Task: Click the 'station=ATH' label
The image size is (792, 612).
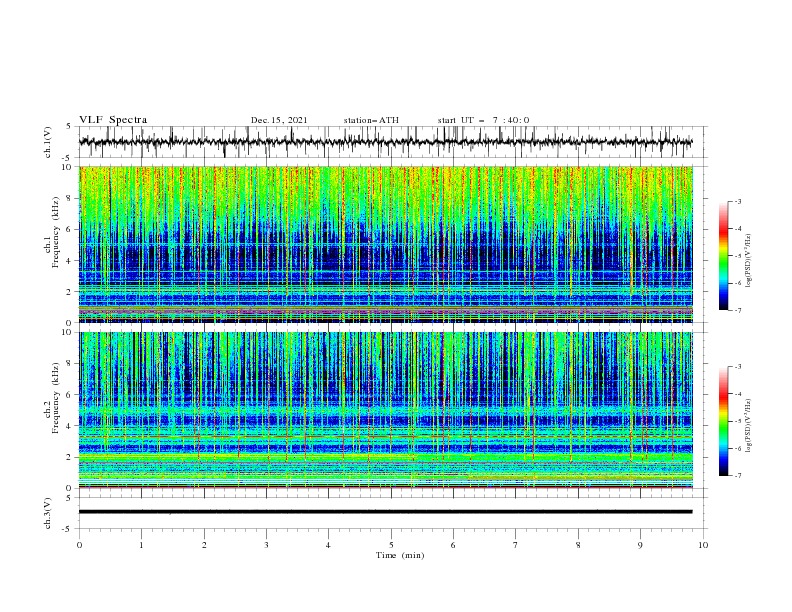Action: (371, 120)
